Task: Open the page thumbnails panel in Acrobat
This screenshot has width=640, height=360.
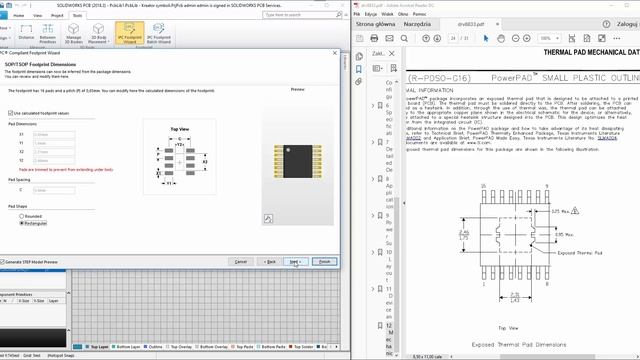Action: coord(359,56)
